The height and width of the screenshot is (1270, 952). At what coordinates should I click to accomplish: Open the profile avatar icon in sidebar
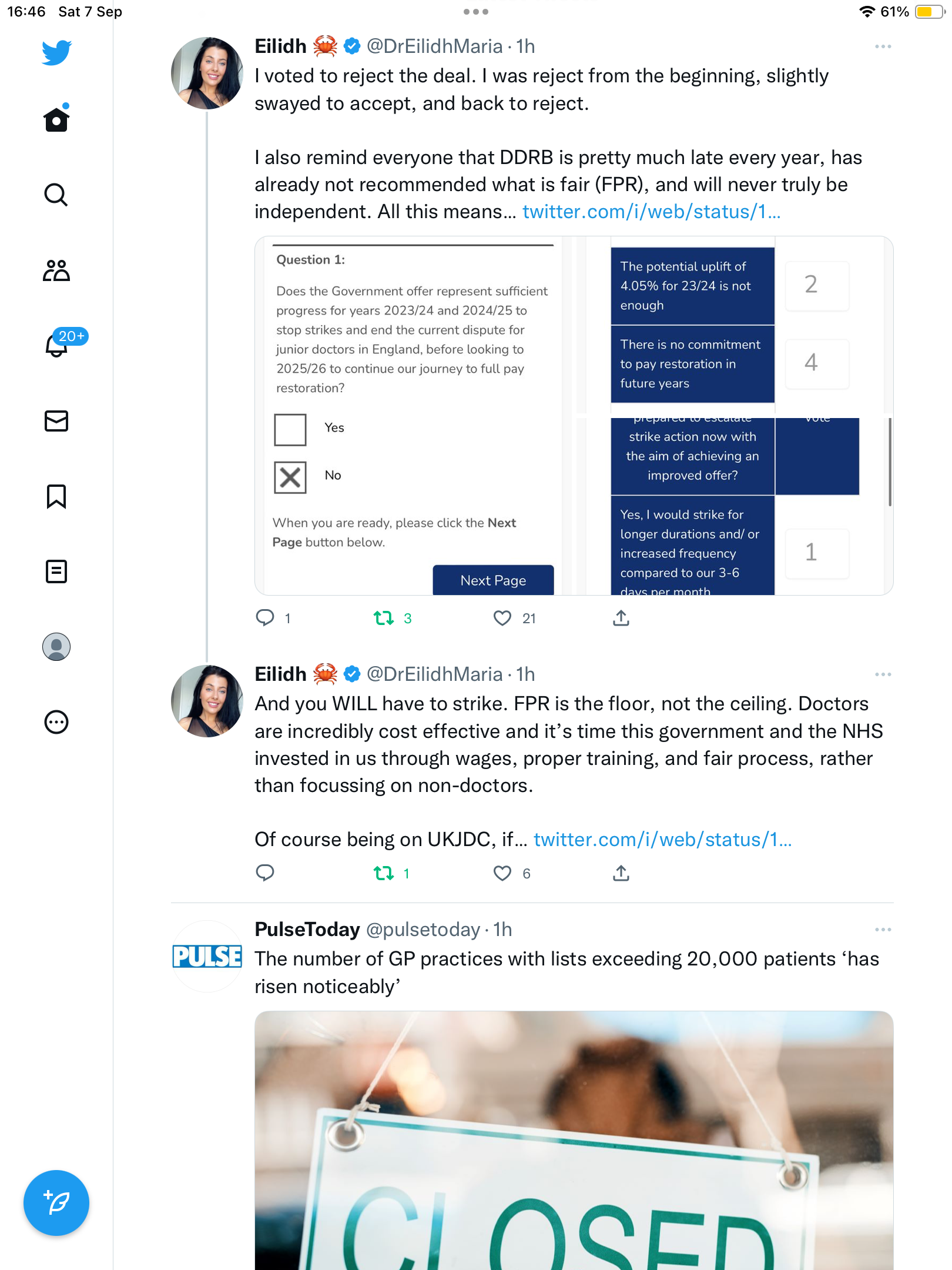56,647
